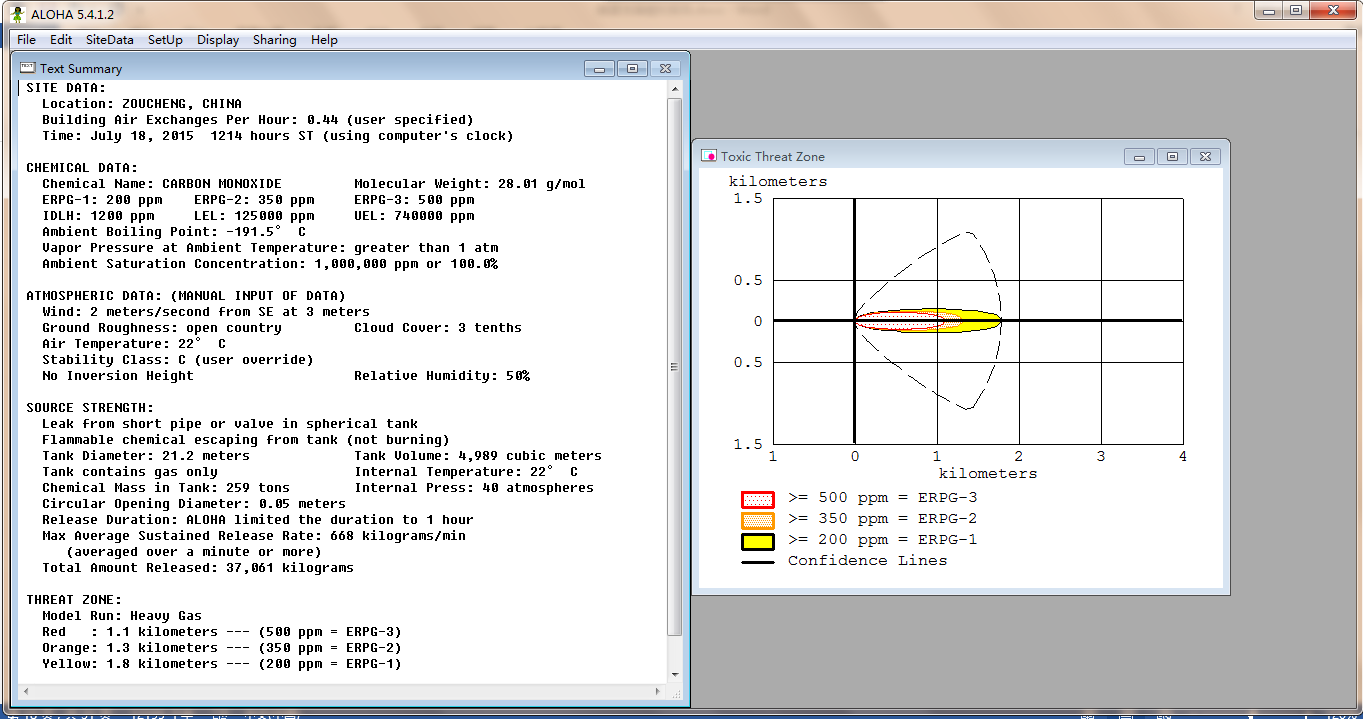Viewport: 1363px width, 719px height.
Task: Maximize the Text Summary window
Action: coord(633,69)
